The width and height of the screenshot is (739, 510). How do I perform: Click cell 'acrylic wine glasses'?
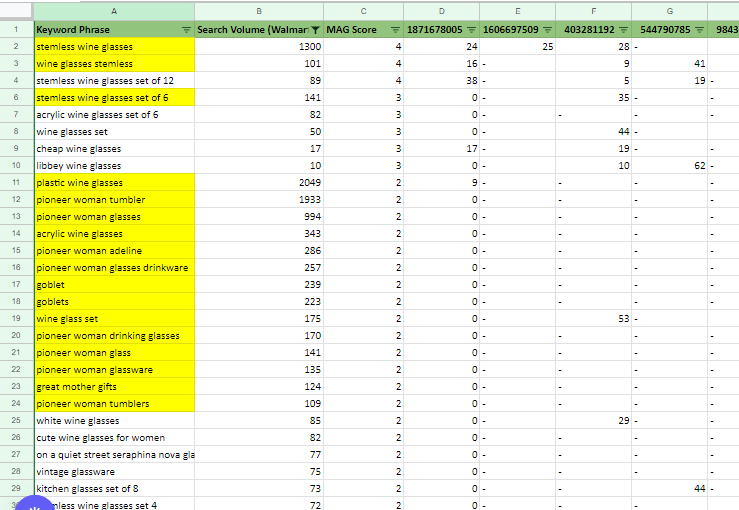coord(114,233)
